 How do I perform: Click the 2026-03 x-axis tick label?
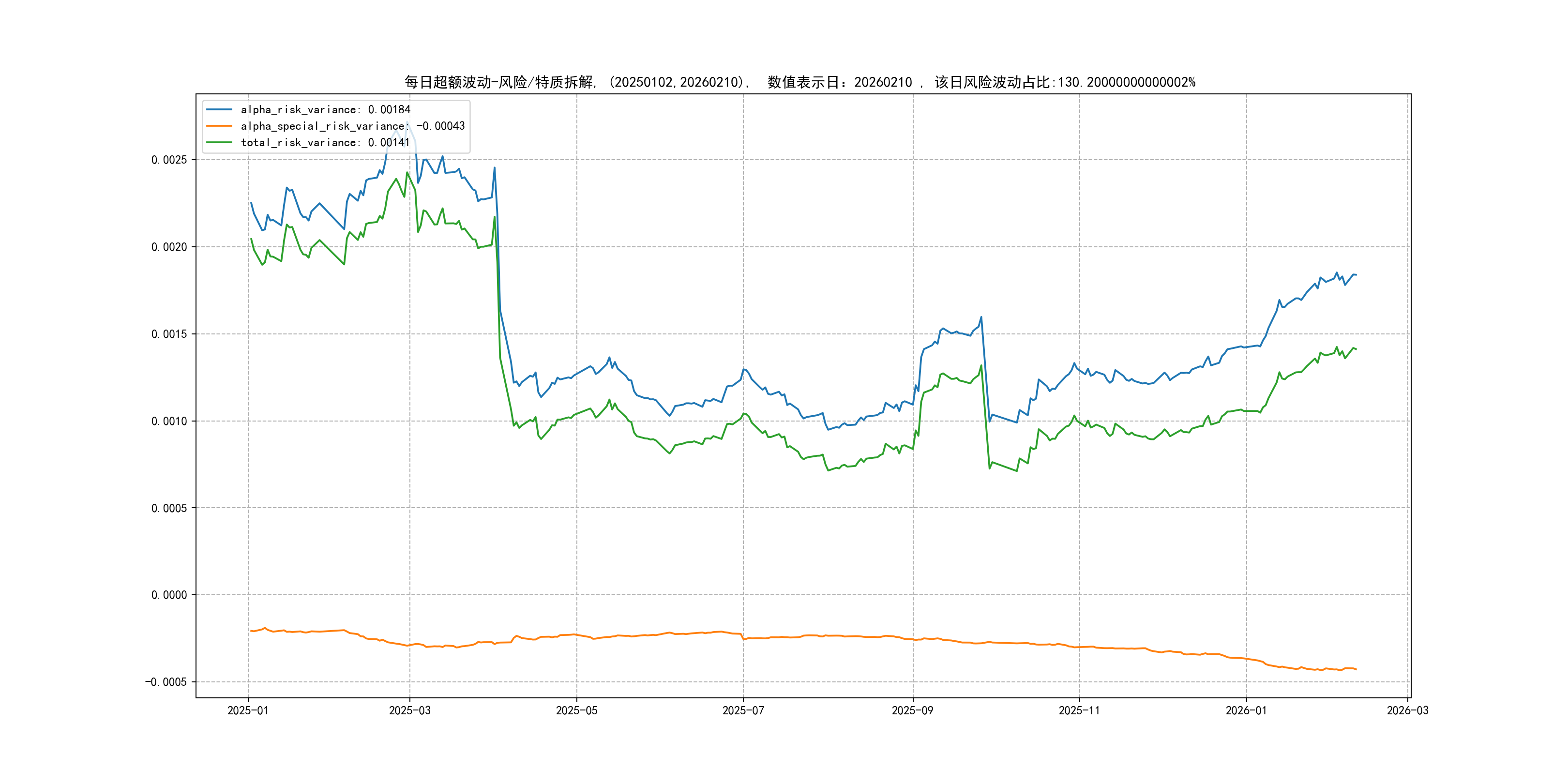pyautogui.click(x=1407, y=710)
